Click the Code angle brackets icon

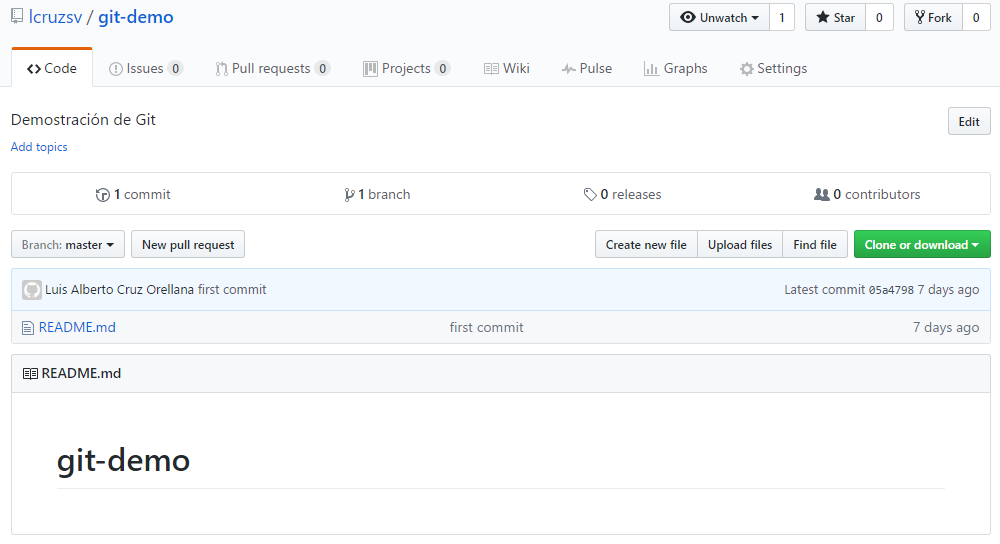pos(34,69)
